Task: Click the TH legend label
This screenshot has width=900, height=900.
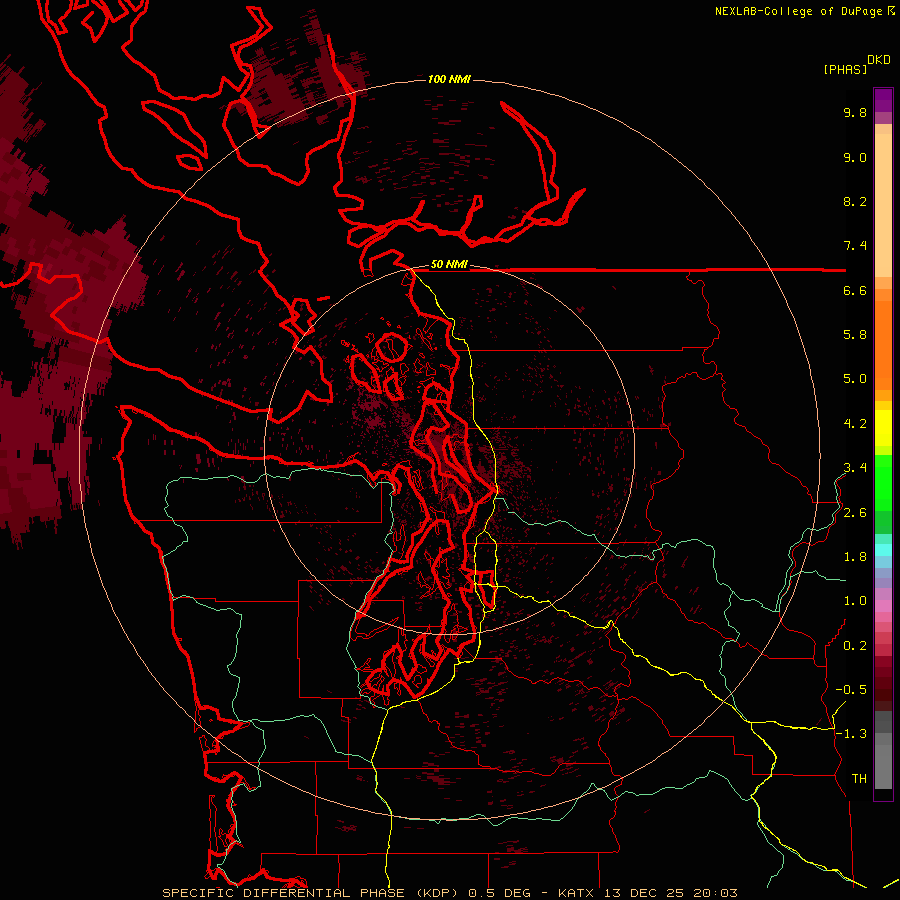Action: pyautogui.click(x=859, y=779)
